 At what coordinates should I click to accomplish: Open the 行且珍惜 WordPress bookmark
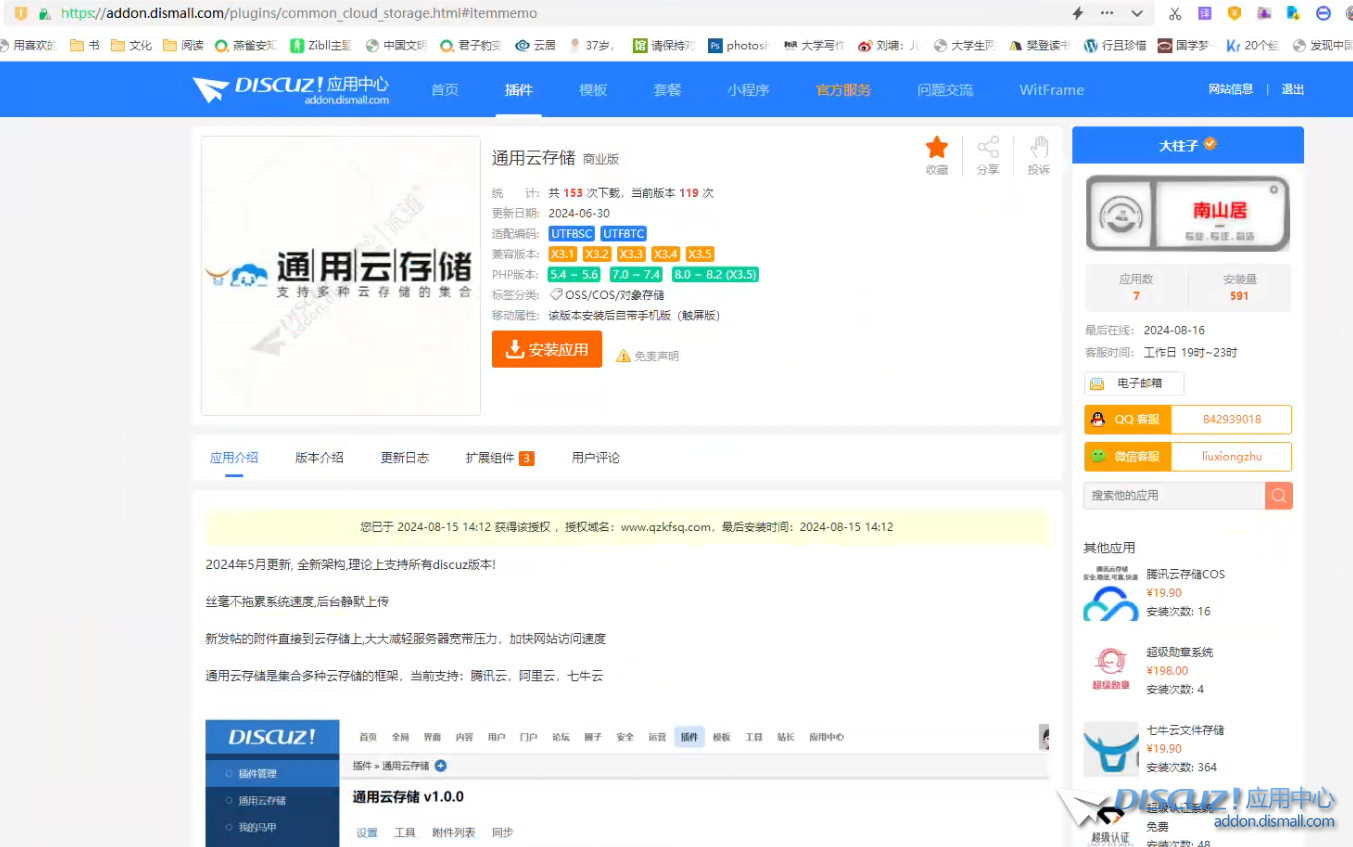pyautogui.click(x=1115, y=45)
